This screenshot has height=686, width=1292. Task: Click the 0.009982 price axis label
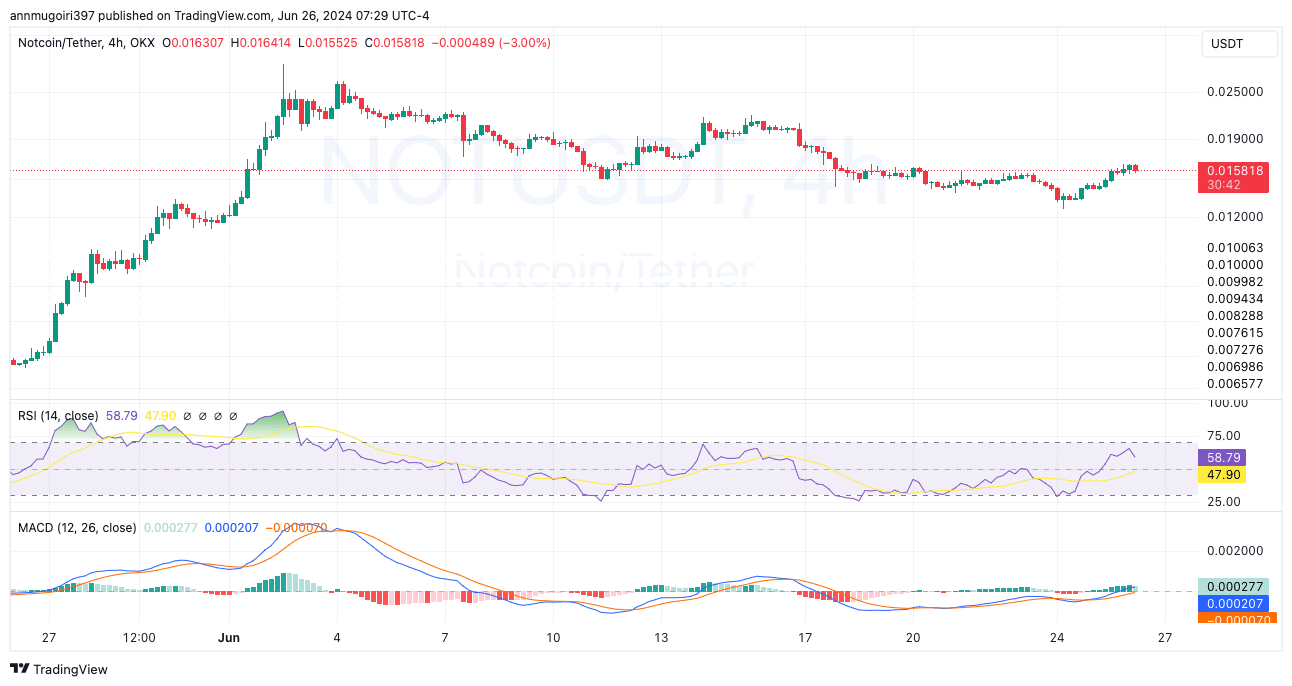(x=1235, y=281)
